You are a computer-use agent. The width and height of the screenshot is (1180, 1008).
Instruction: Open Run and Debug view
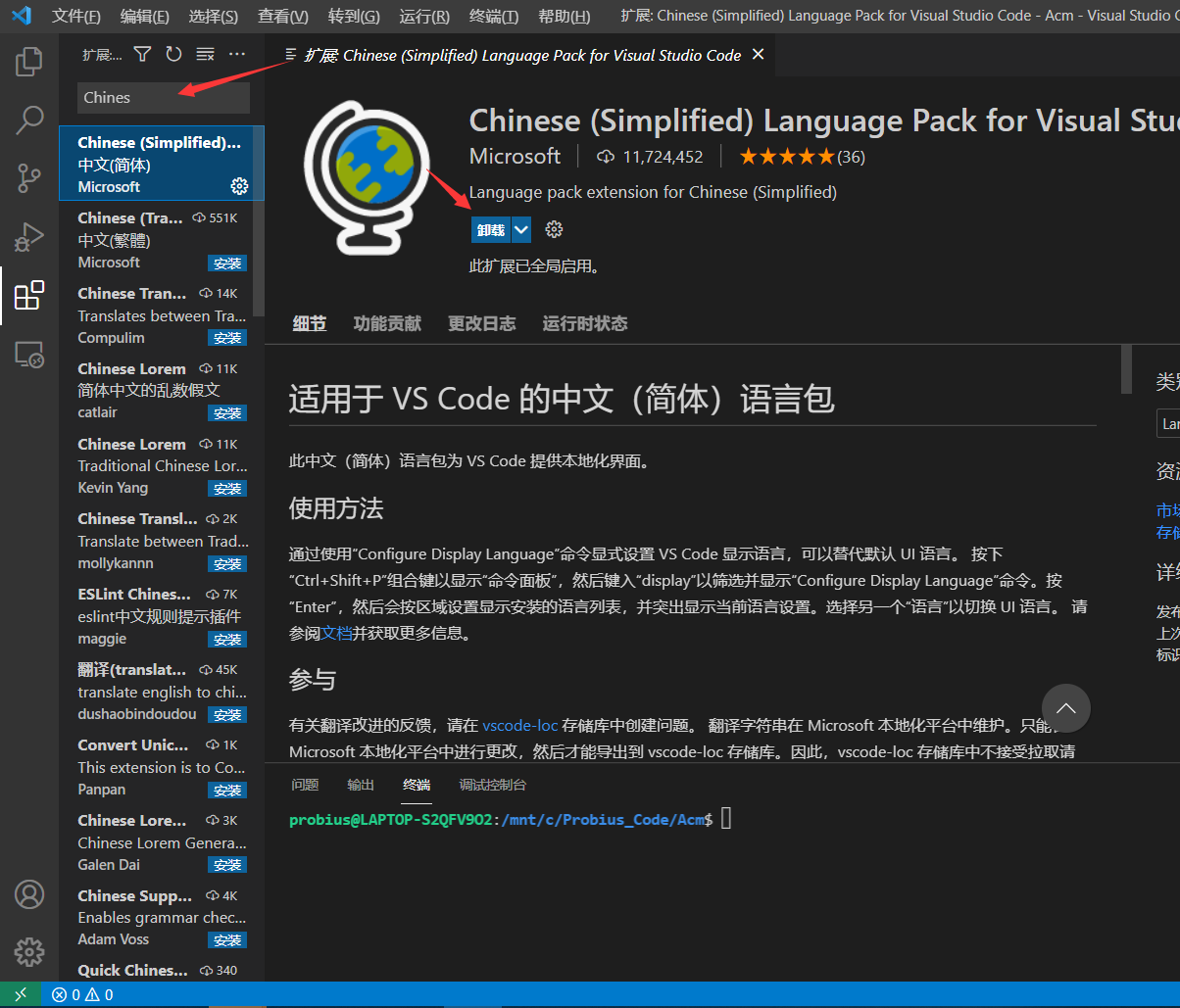(29, 236)
